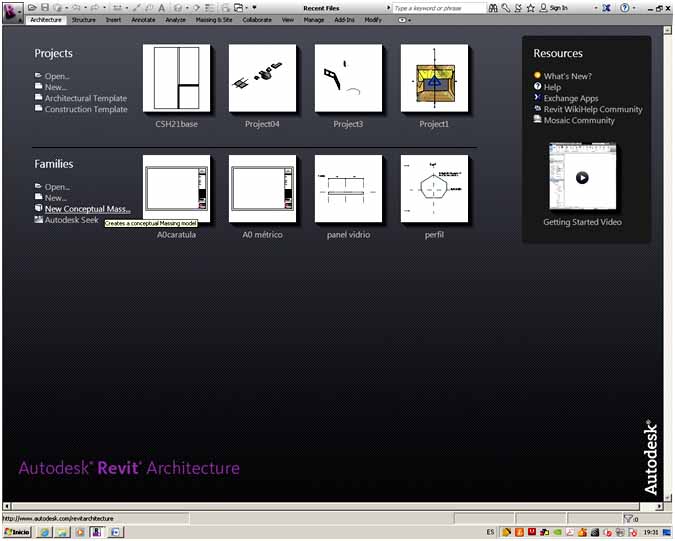Click the ES language indicator in system tray
Image resolution: width=675 pixels, height=541 pixels.
pyautogui.click(x=490, y=532)
